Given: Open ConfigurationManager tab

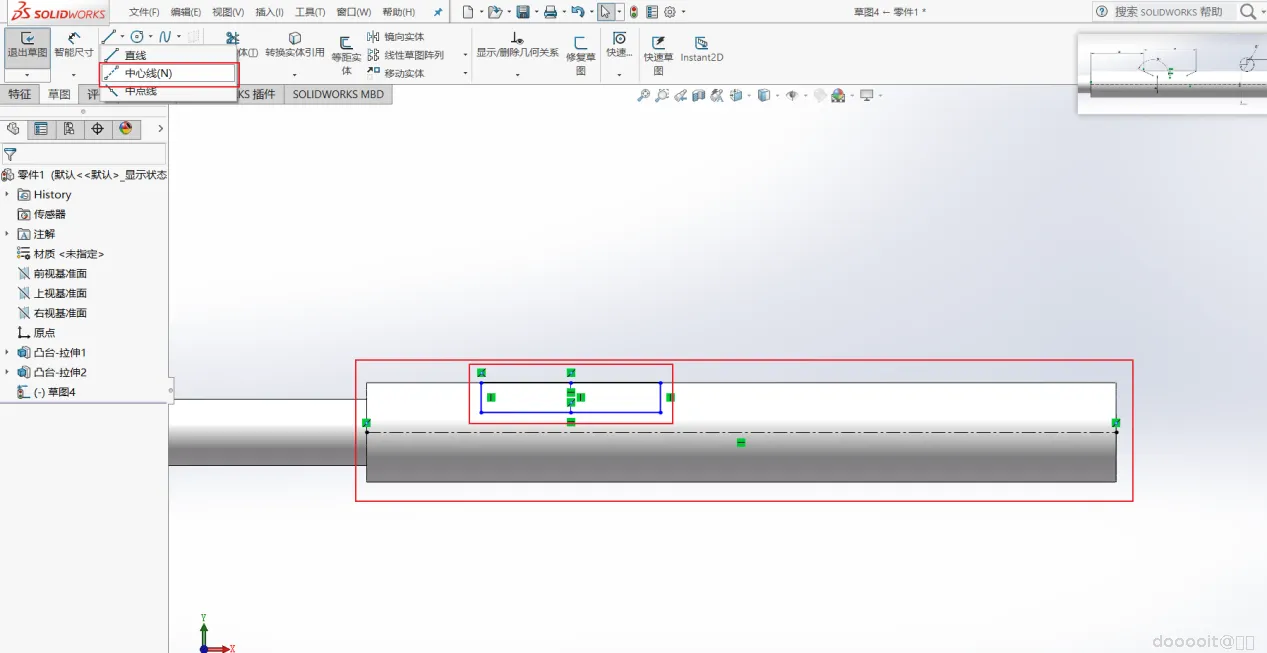Looking at the screenshot, I should tap(69, 129).
